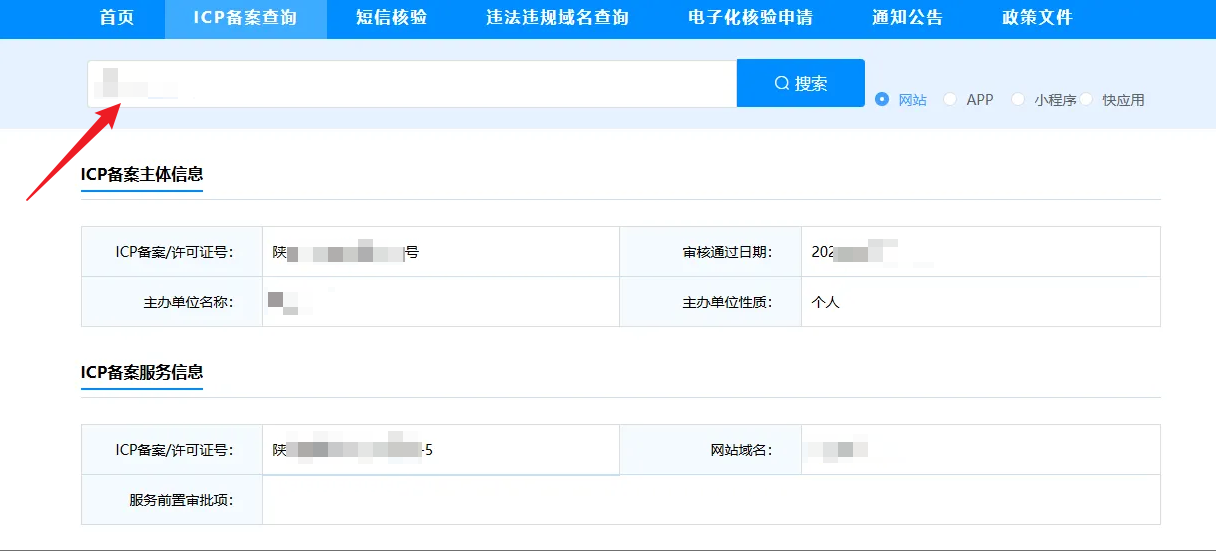Open the ICP备案查询 tab

(x=245, y=18)
